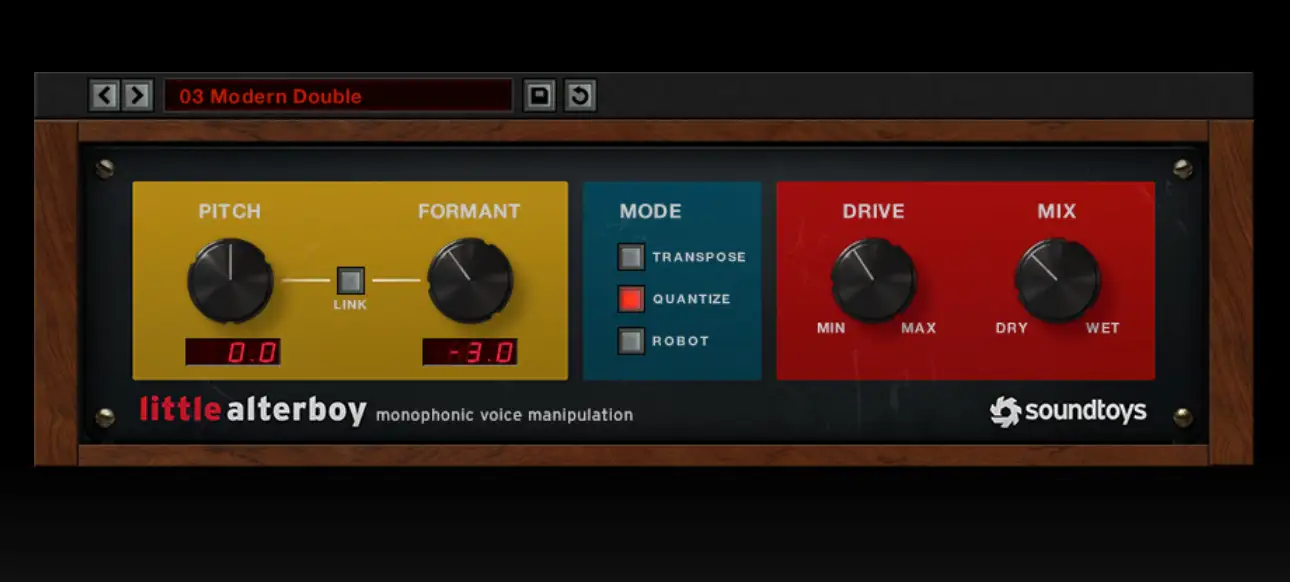Click the Pitch knob
Viewport: 1290px width, 582px height.
coord(230,280)
